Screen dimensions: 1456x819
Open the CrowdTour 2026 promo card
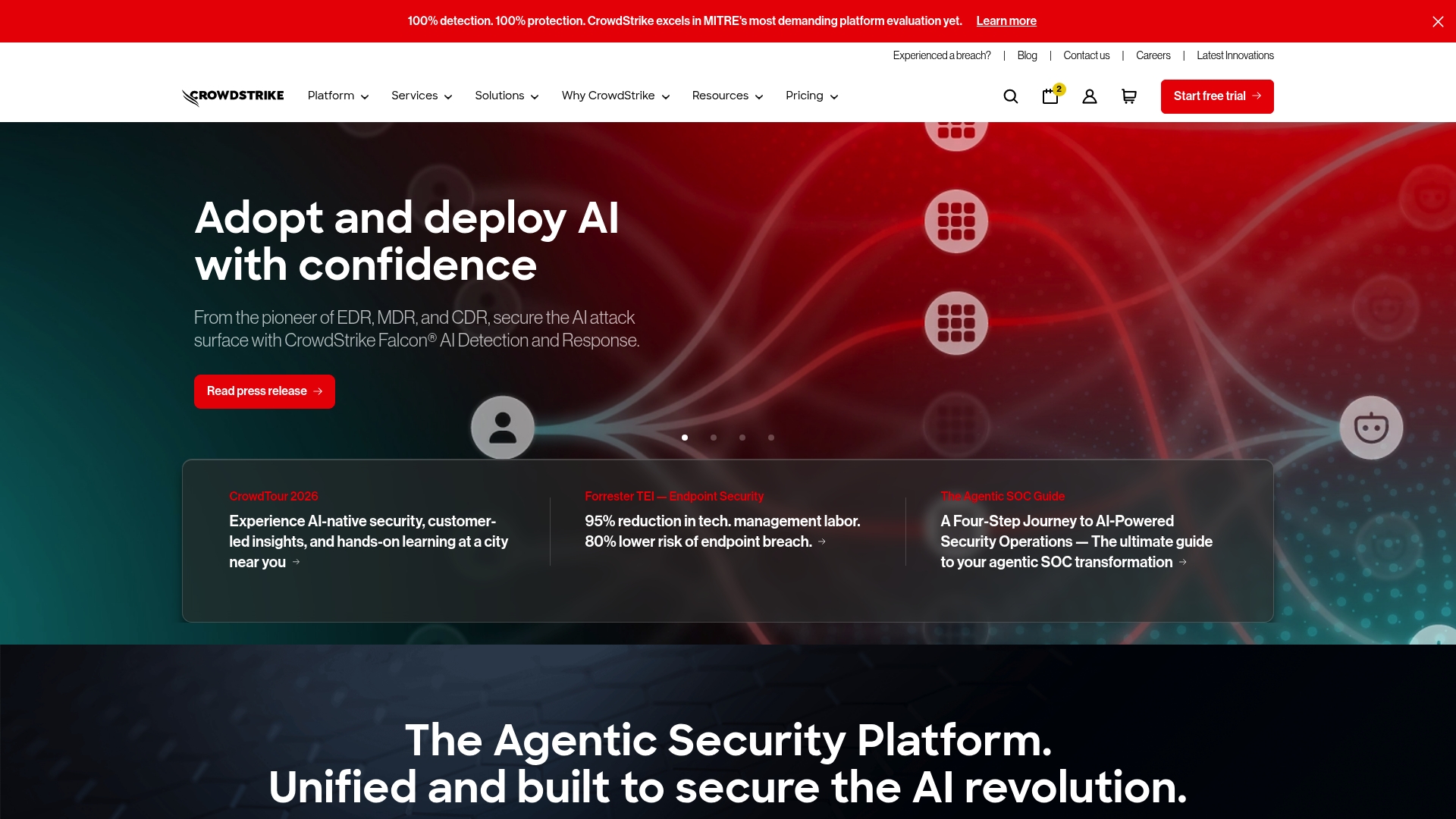coord(368,541)
